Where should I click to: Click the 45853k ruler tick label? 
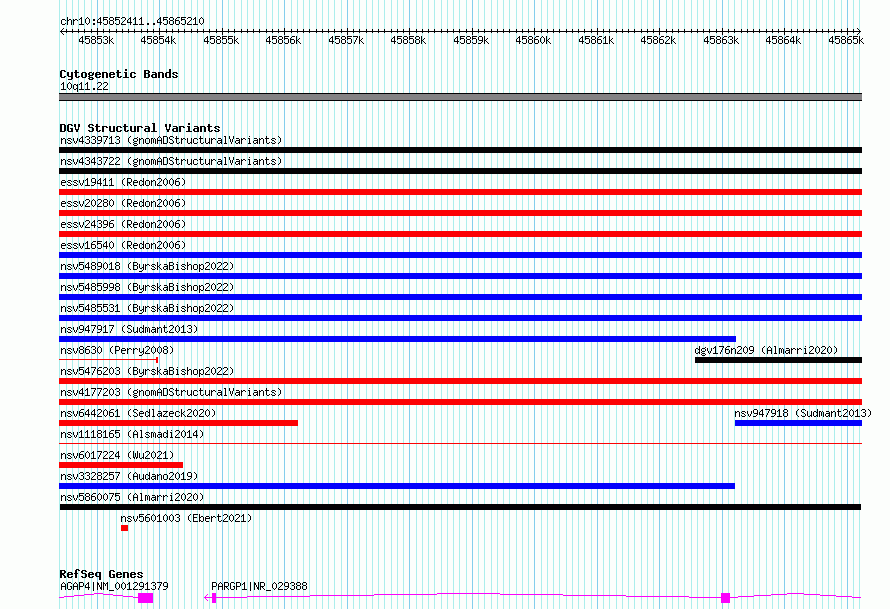tap(96, 40)
